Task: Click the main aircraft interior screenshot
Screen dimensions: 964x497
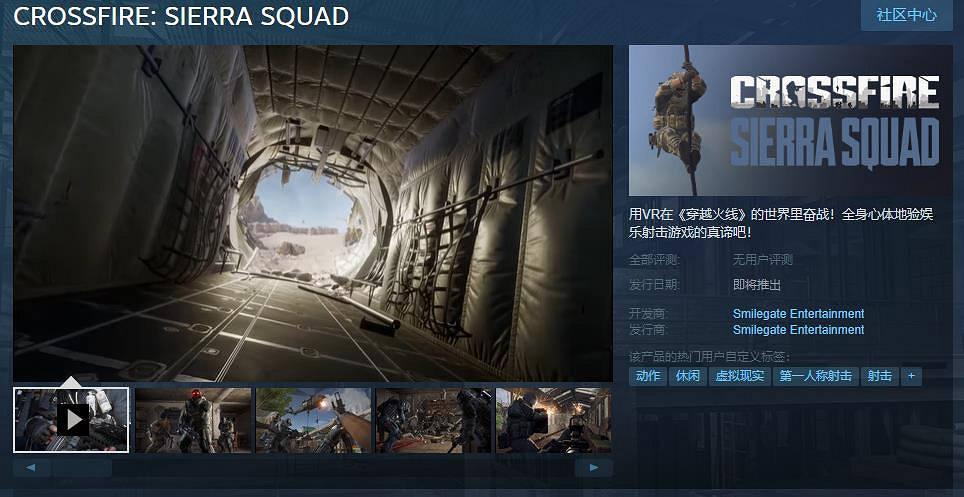Action: point(312,212)
